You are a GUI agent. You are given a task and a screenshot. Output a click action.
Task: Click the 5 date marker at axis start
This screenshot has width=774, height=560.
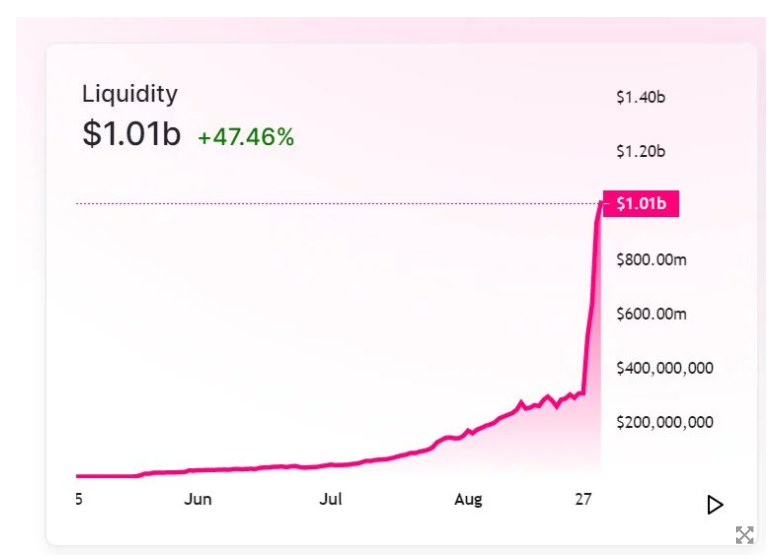click(79, 499)
